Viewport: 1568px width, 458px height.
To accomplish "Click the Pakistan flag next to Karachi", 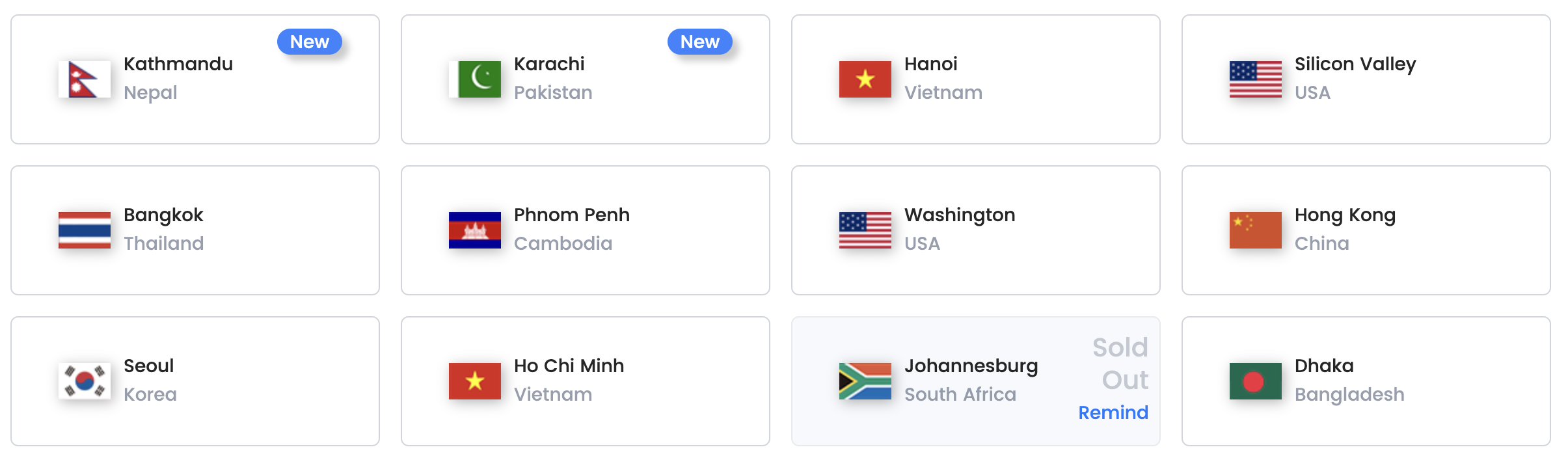I will 475,79.
